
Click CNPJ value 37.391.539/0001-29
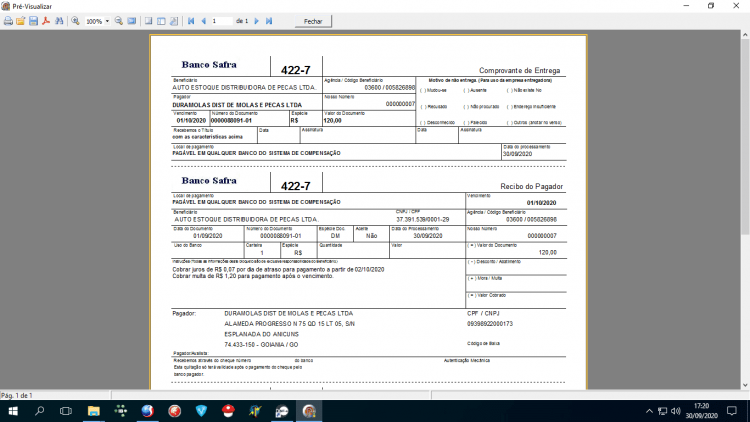click(x=422, y=220)
